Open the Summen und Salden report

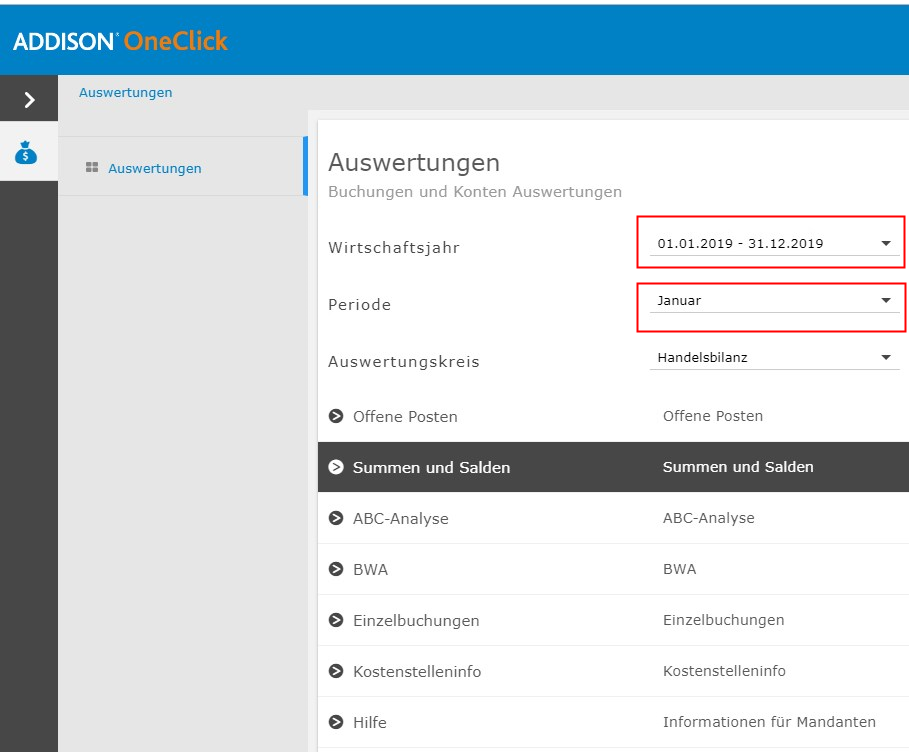coord(431,468)
